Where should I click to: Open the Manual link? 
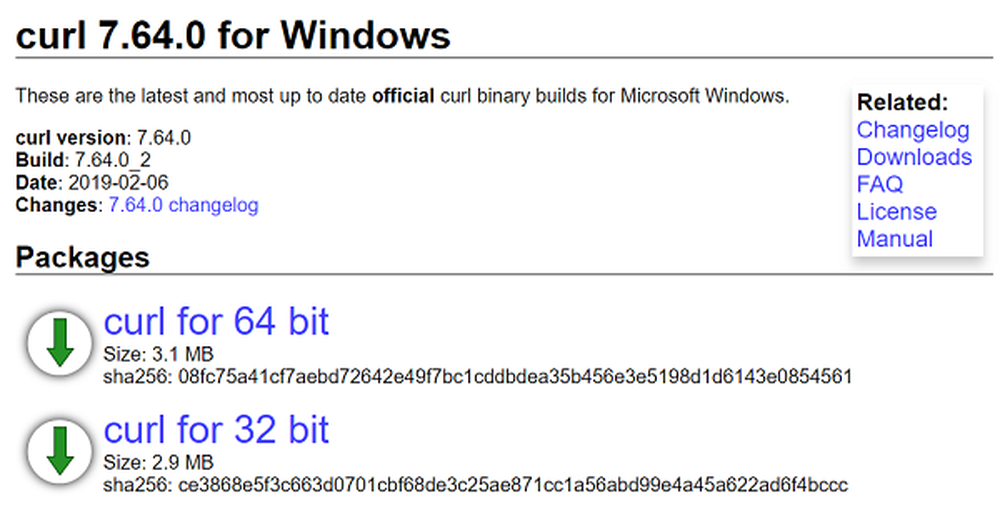click(894, 239)
